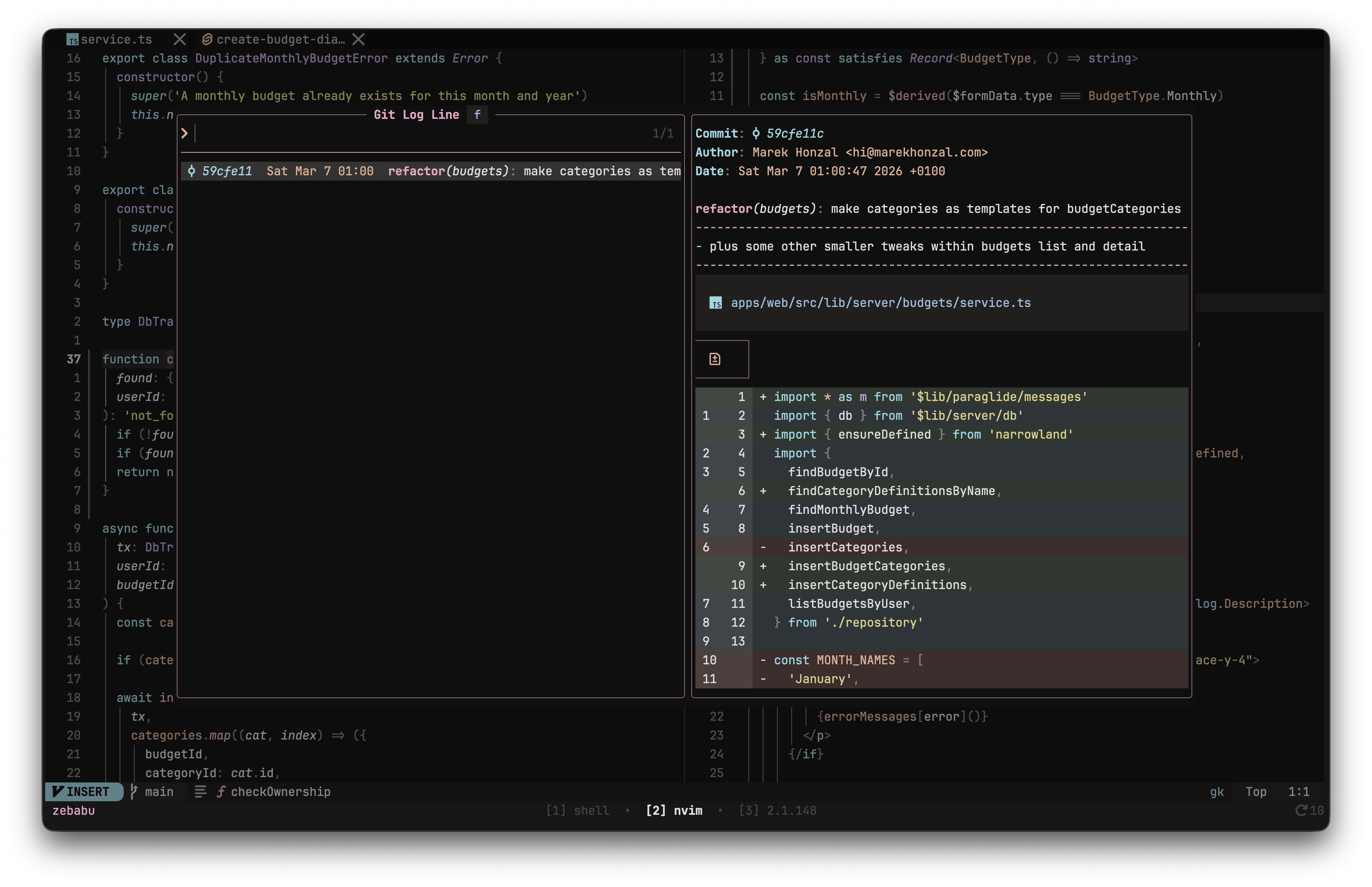Click the git branch icon before main
Image resolution: width=1372 pixels, height=887 pixels.
pos(134,792)
